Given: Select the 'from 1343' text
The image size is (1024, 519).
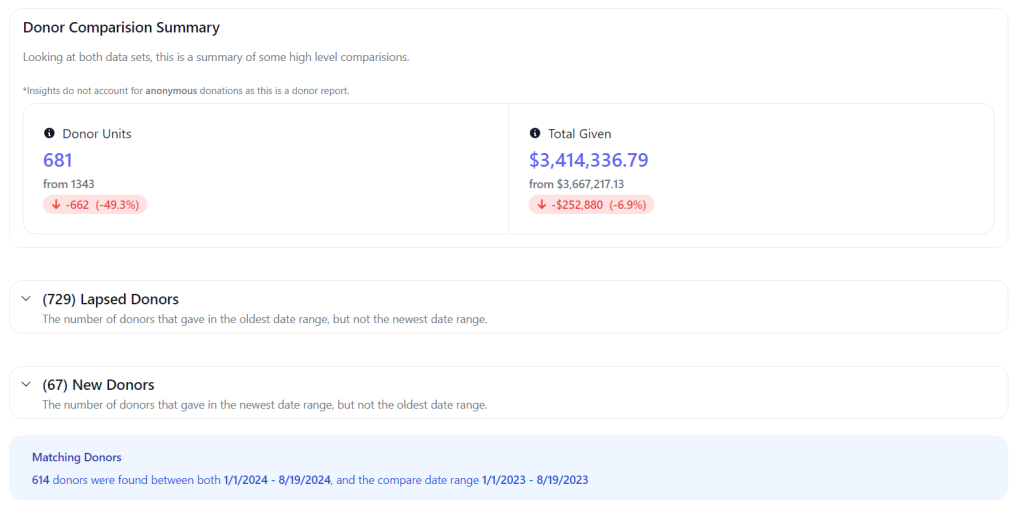Looking at the screenshot, I should coord(69,184).
